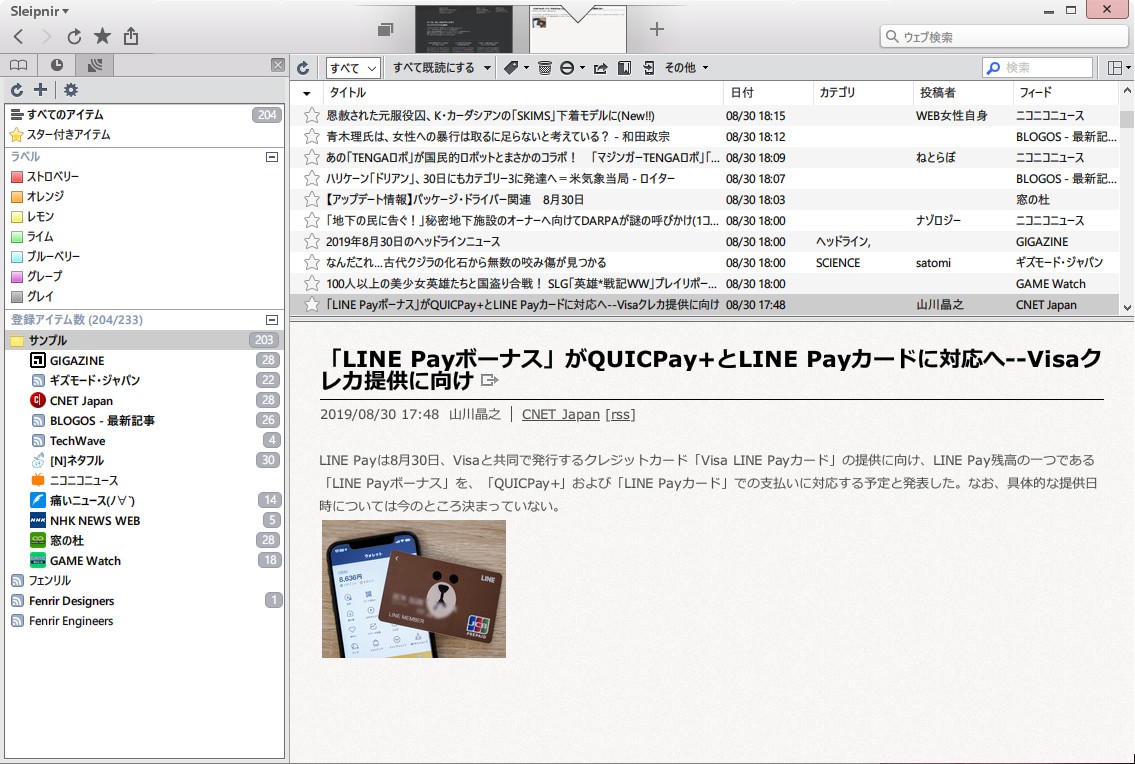Switch to the dark tab thumbnail

(464, 29)
